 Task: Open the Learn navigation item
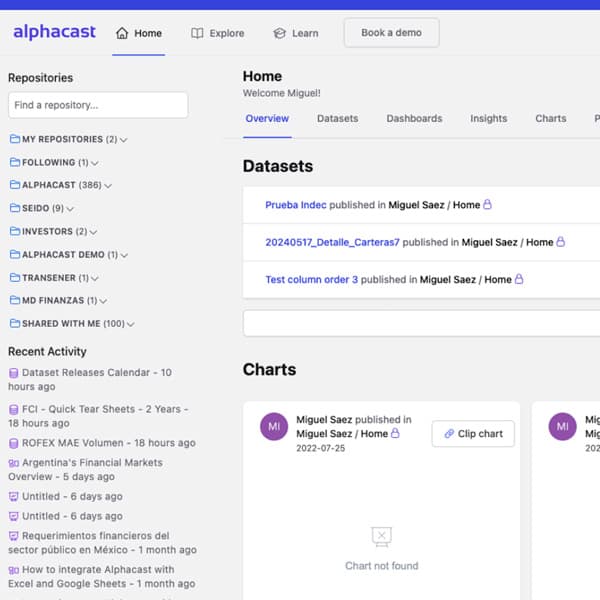click(296, 33)
